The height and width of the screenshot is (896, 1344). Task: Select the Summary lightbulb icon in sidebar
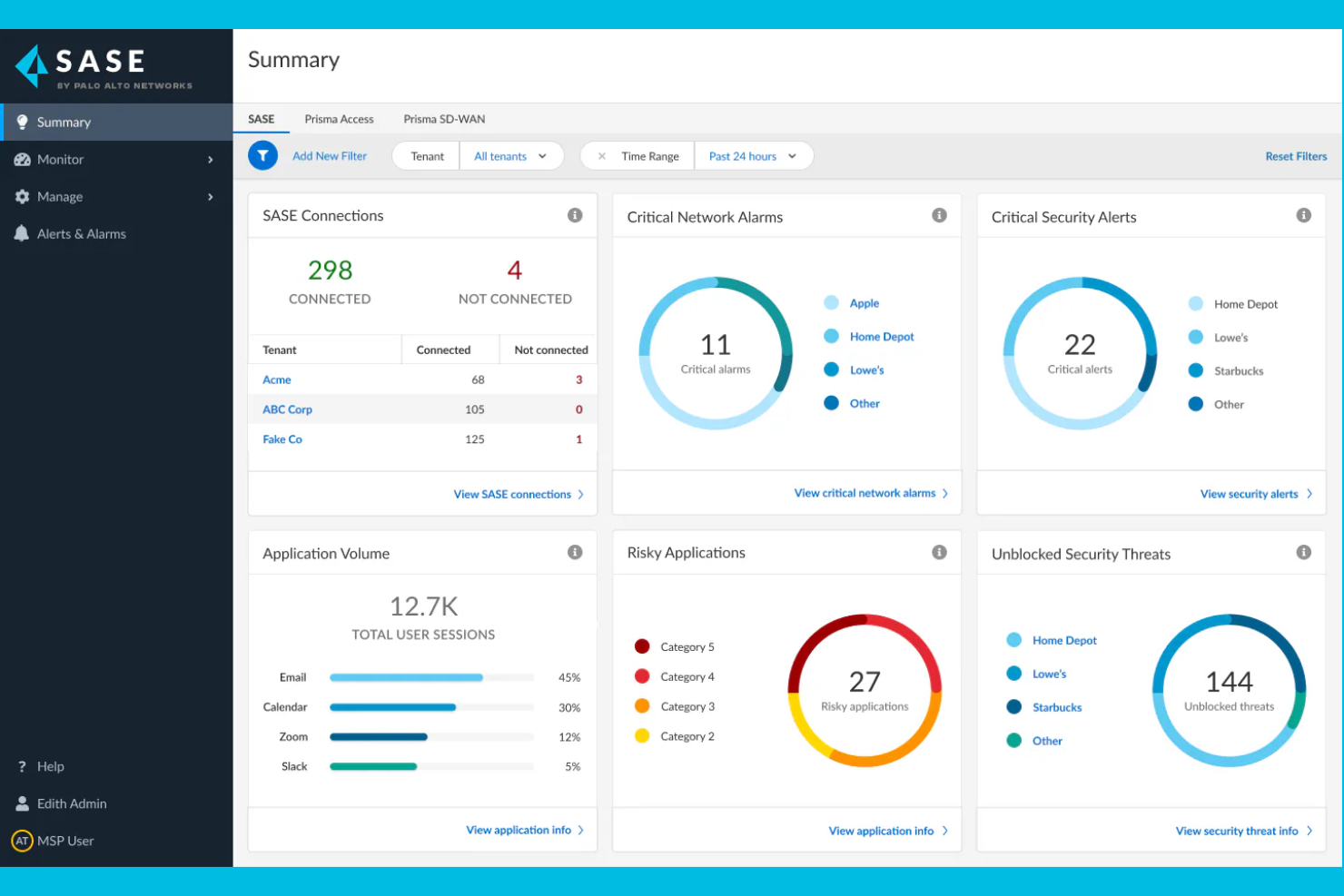(22, 122)
